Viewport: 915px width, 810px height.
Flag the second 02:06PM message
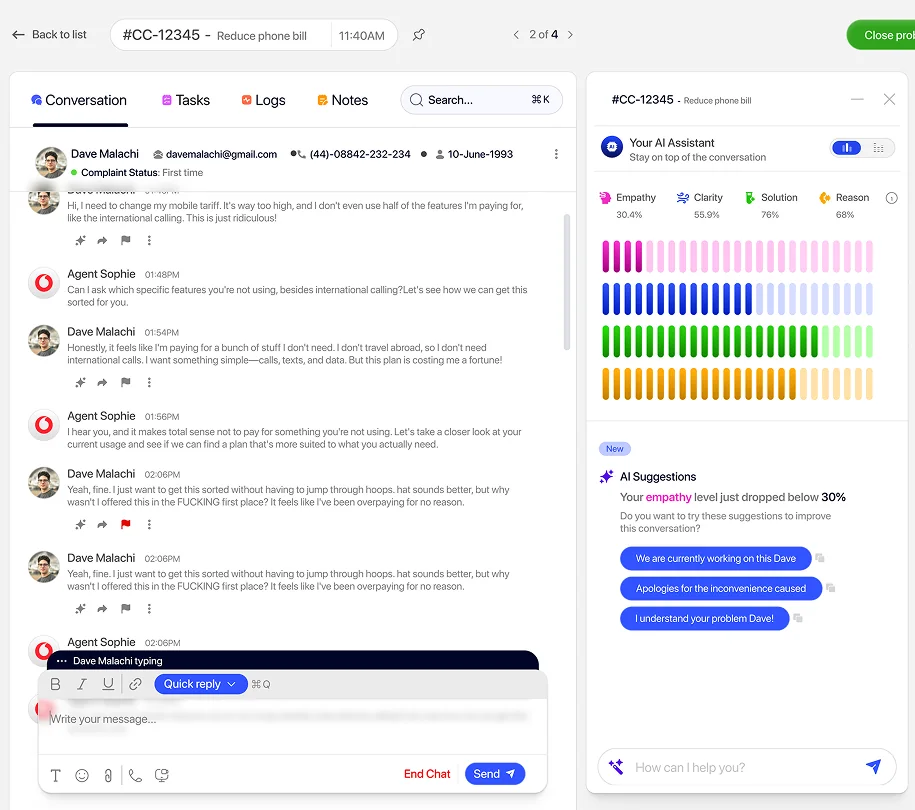tap(125, 609)
